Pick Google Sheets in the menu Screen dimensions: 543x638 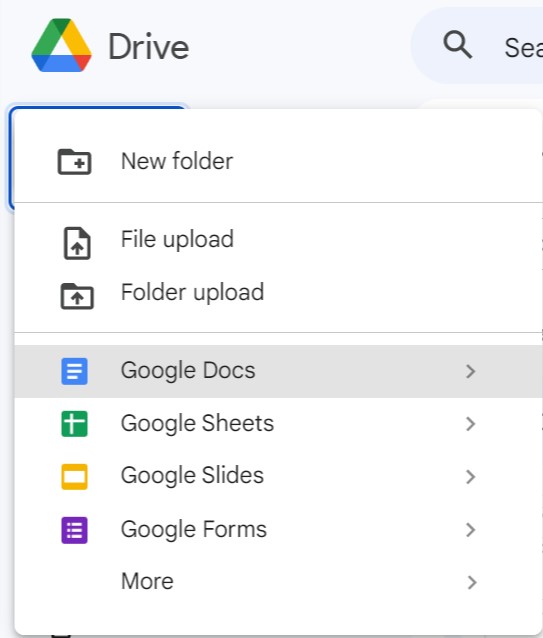(279, 424)
